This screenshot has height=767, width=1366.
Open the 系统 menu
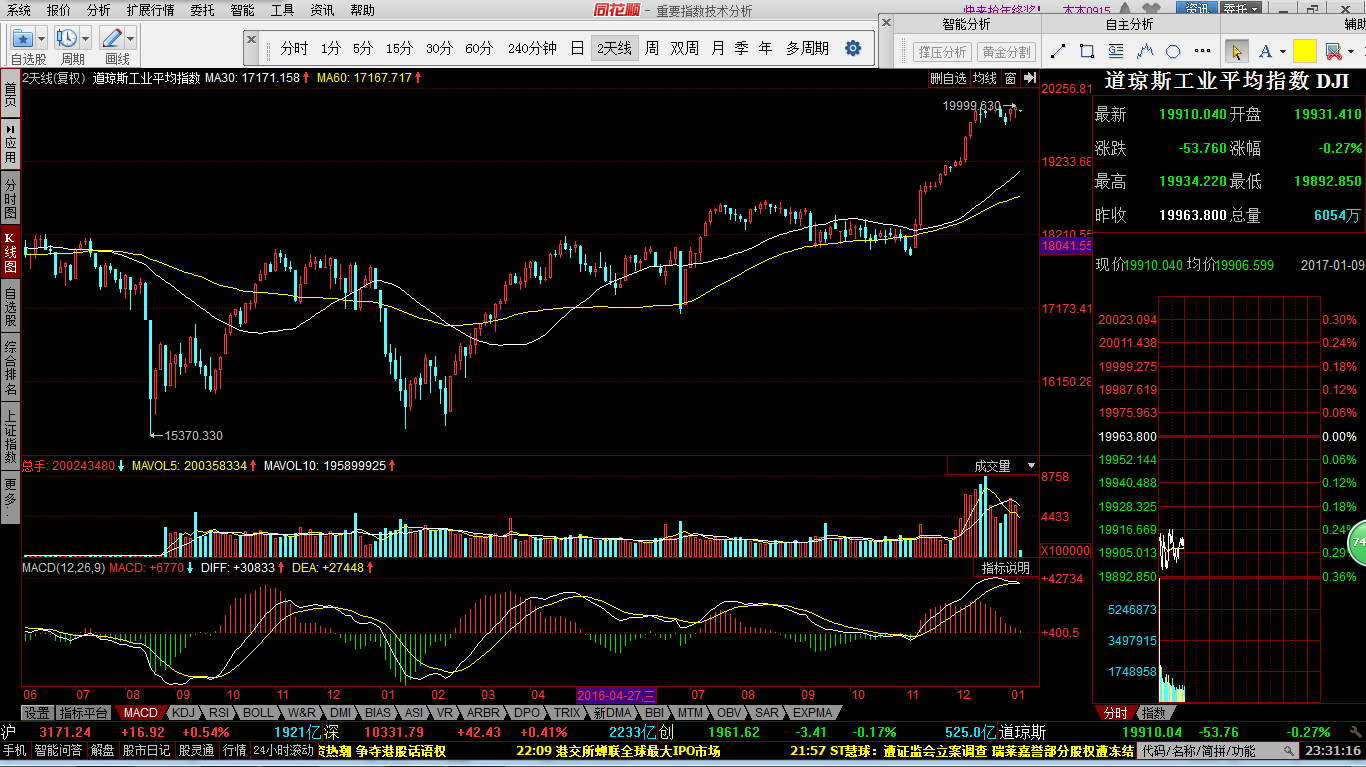[19, 10]
